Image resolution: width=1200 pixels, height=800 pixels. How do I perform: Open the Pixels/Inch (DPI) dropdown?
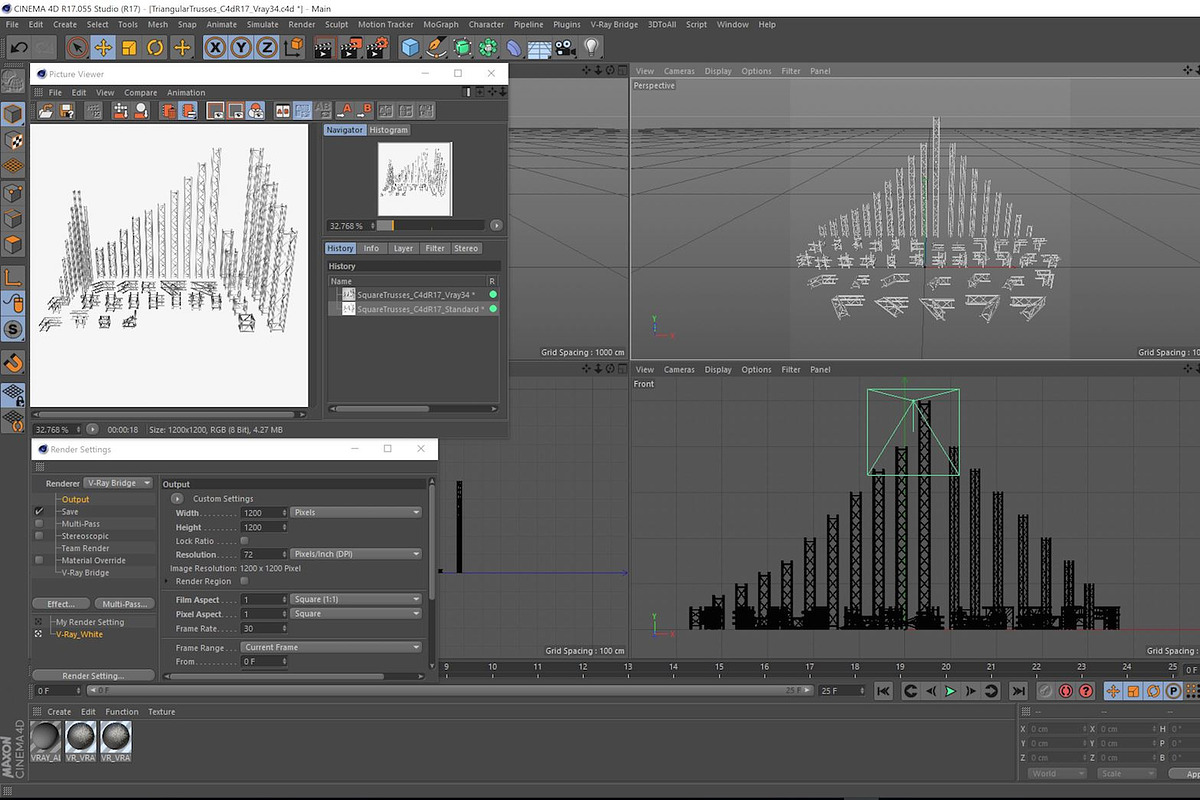tap(356, 554)
